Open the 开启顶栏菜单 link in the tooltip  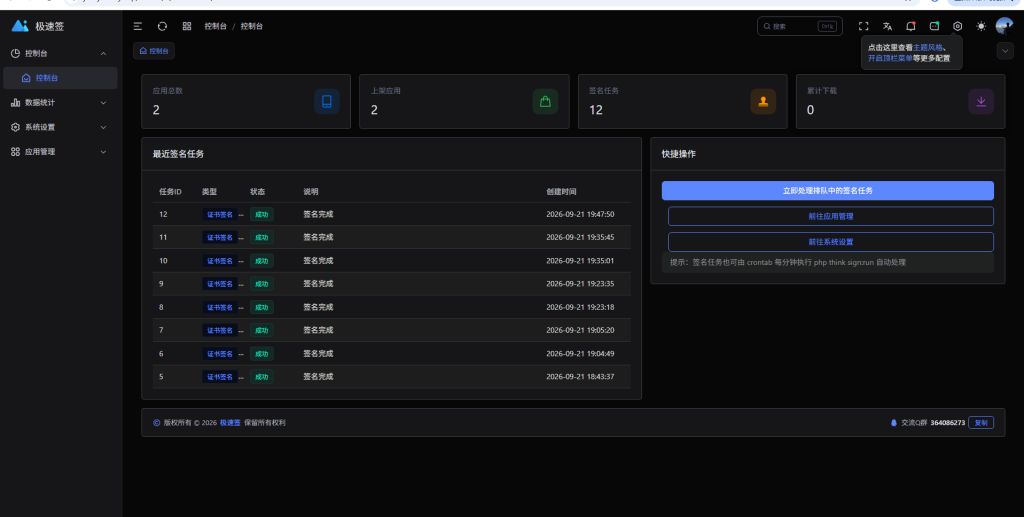[x=890, y=58]
